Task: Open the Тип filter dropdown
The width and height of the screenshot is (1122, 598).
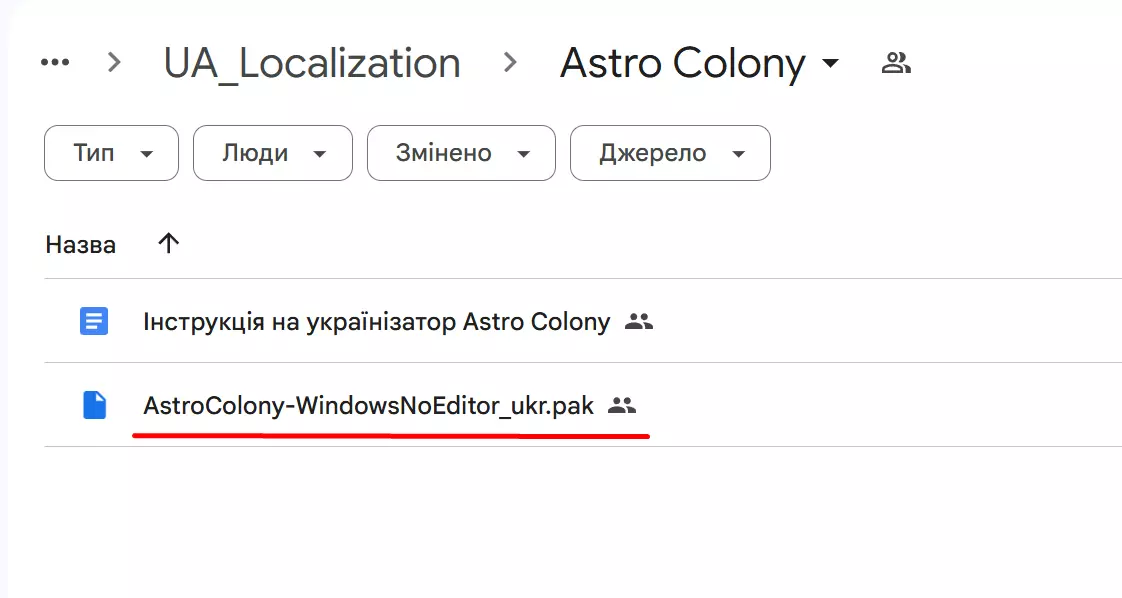Action: (111, 153)
